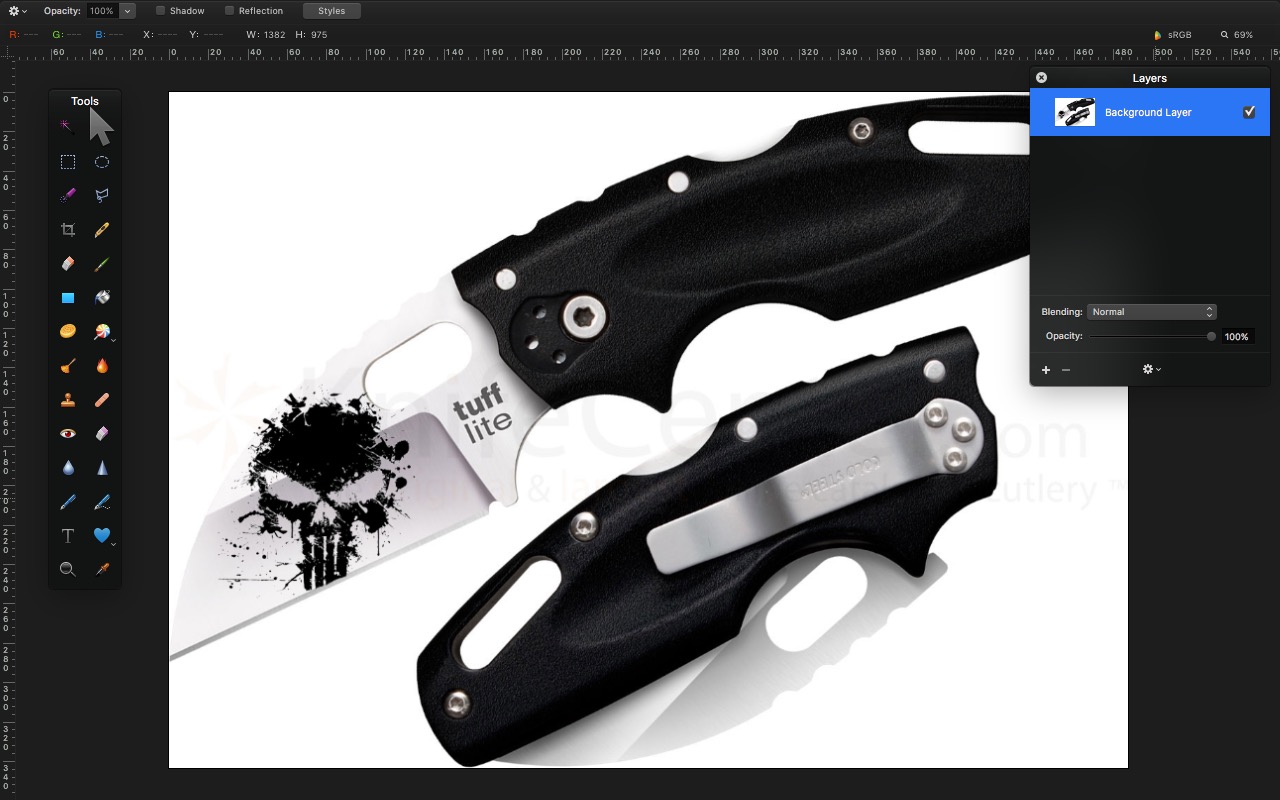Choose the blue Rectangle shape tool

(x=68, y=298)
